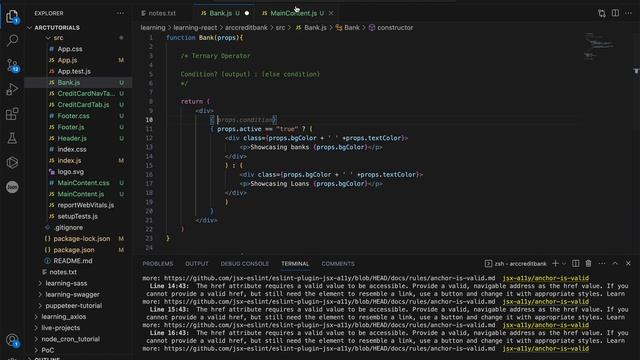Open terminal panel more actions
This screenshot has width=640, height=360.
point(602,264)
